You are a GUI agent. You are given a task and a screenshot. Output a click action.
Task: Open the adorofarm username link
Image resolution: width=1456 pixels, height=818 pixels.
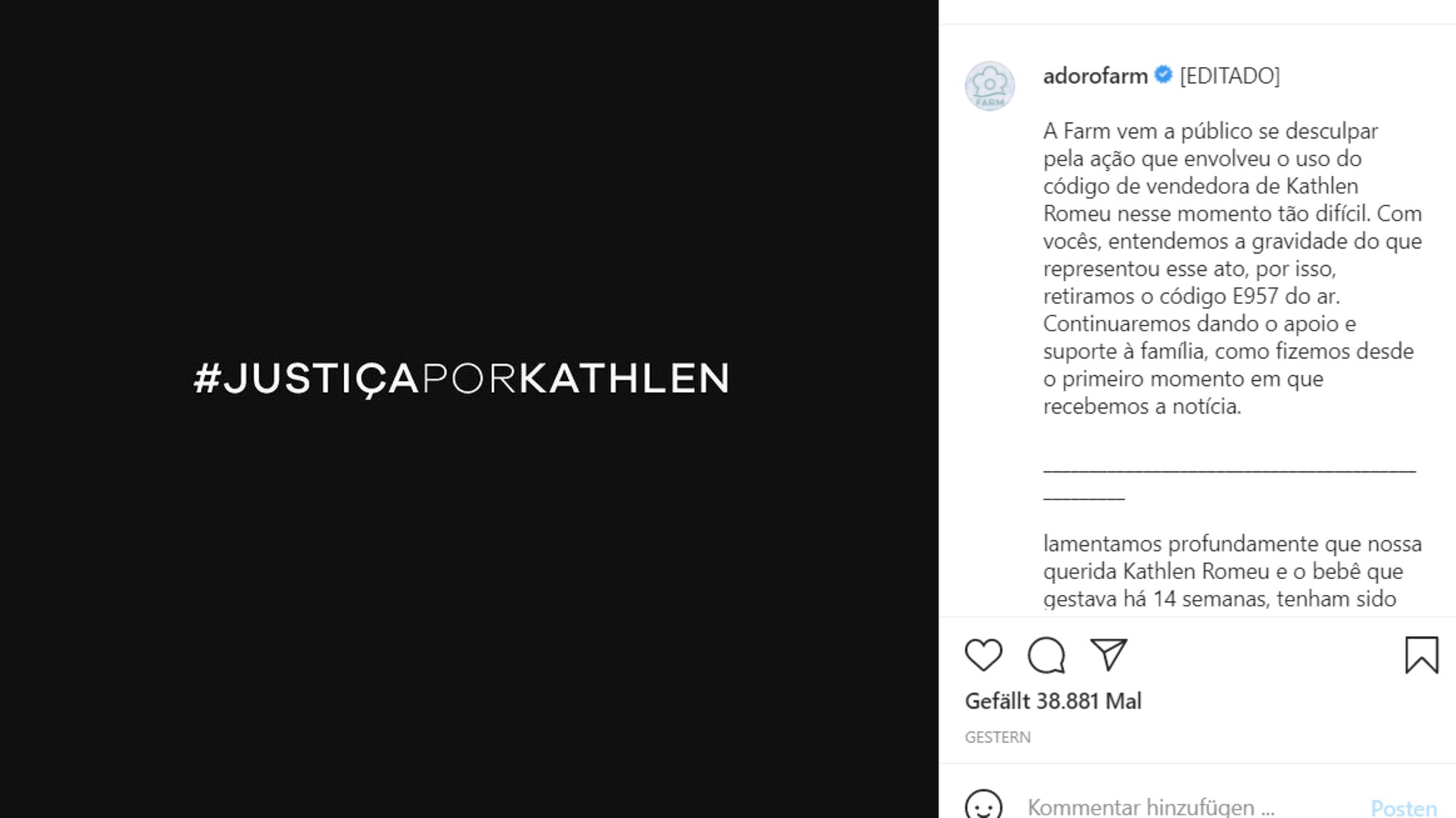tap(1095, 75)
